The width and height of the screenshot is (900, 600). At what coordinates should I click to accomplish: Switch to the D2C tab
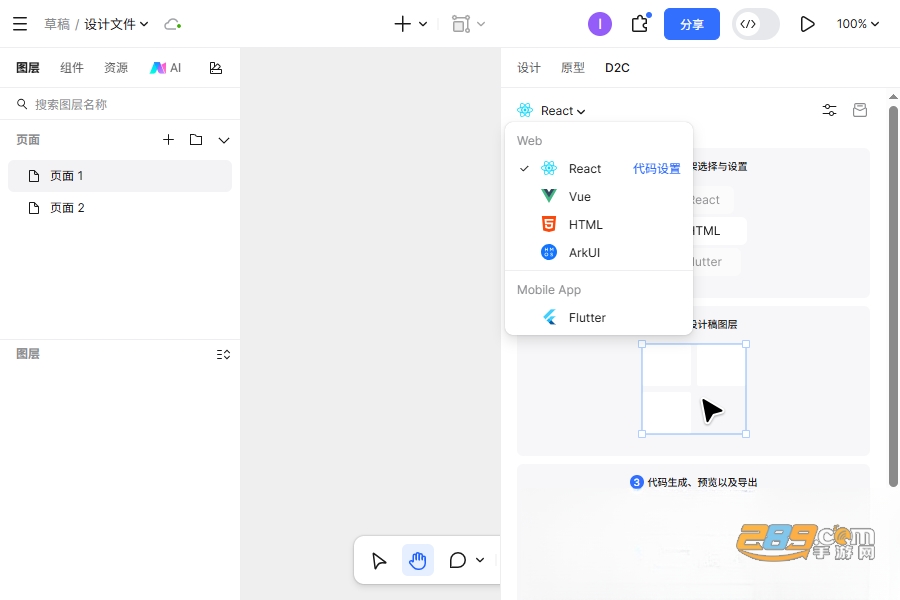617,68
